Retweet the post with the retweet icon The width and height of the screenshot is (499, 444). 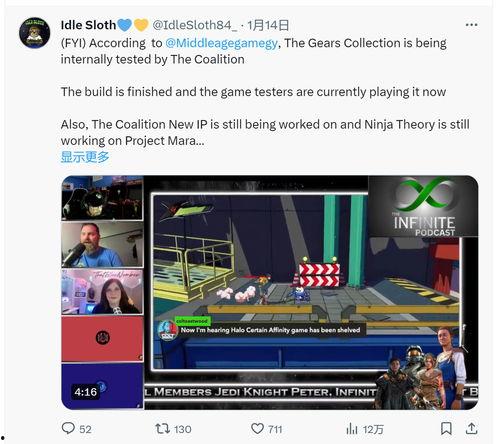[163, 428]
